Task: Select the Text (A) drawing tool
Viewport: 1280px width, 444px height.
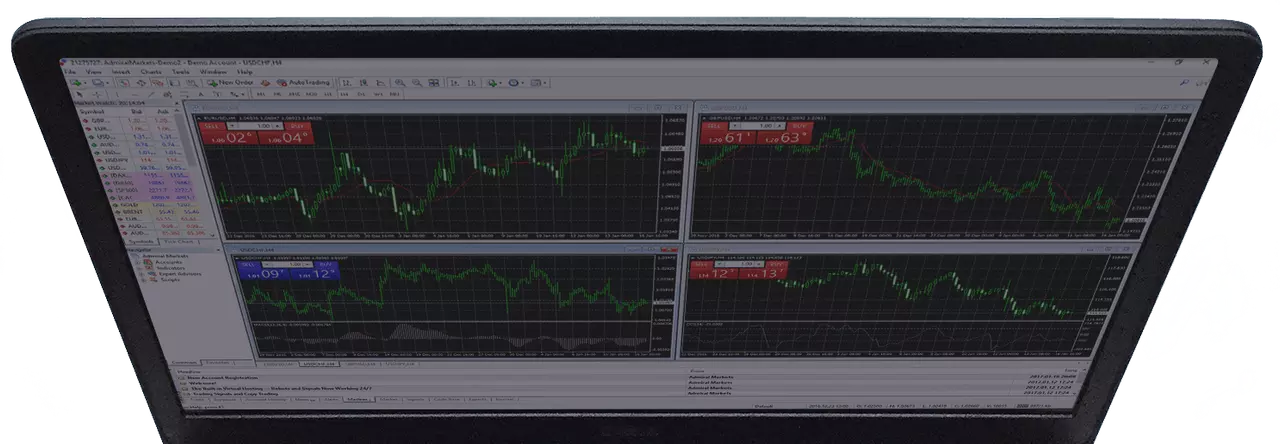Action: (x=201, y=94)
